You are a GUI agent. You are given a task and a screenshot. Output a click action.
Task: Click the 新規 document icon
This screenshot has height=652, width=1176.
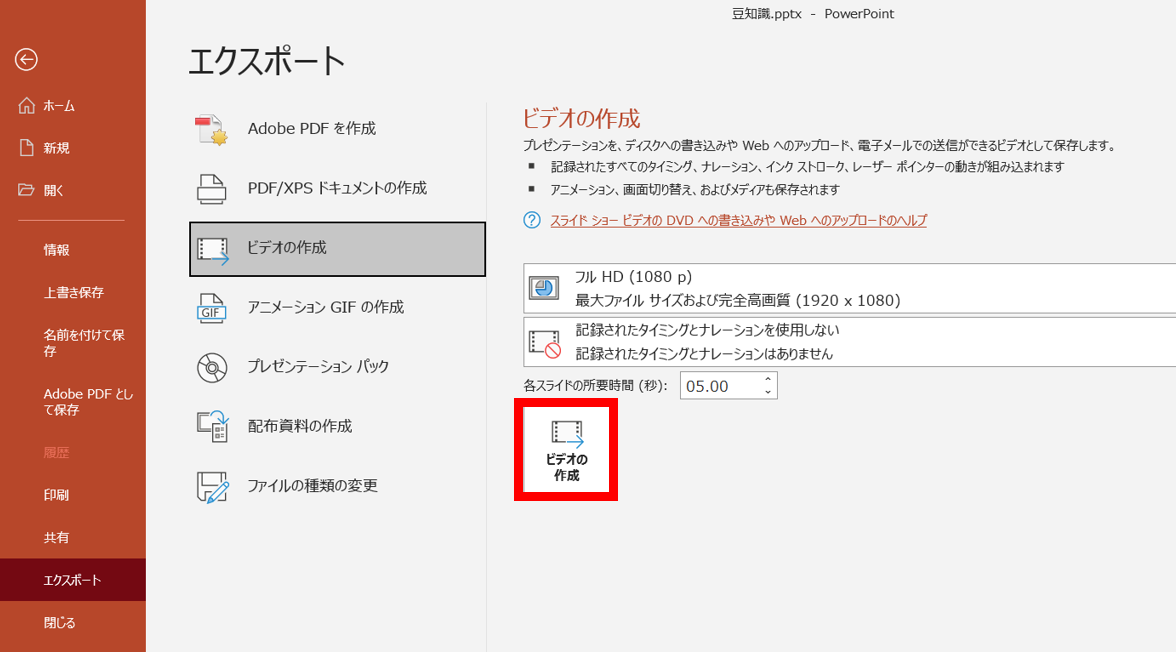coord(26,148)
